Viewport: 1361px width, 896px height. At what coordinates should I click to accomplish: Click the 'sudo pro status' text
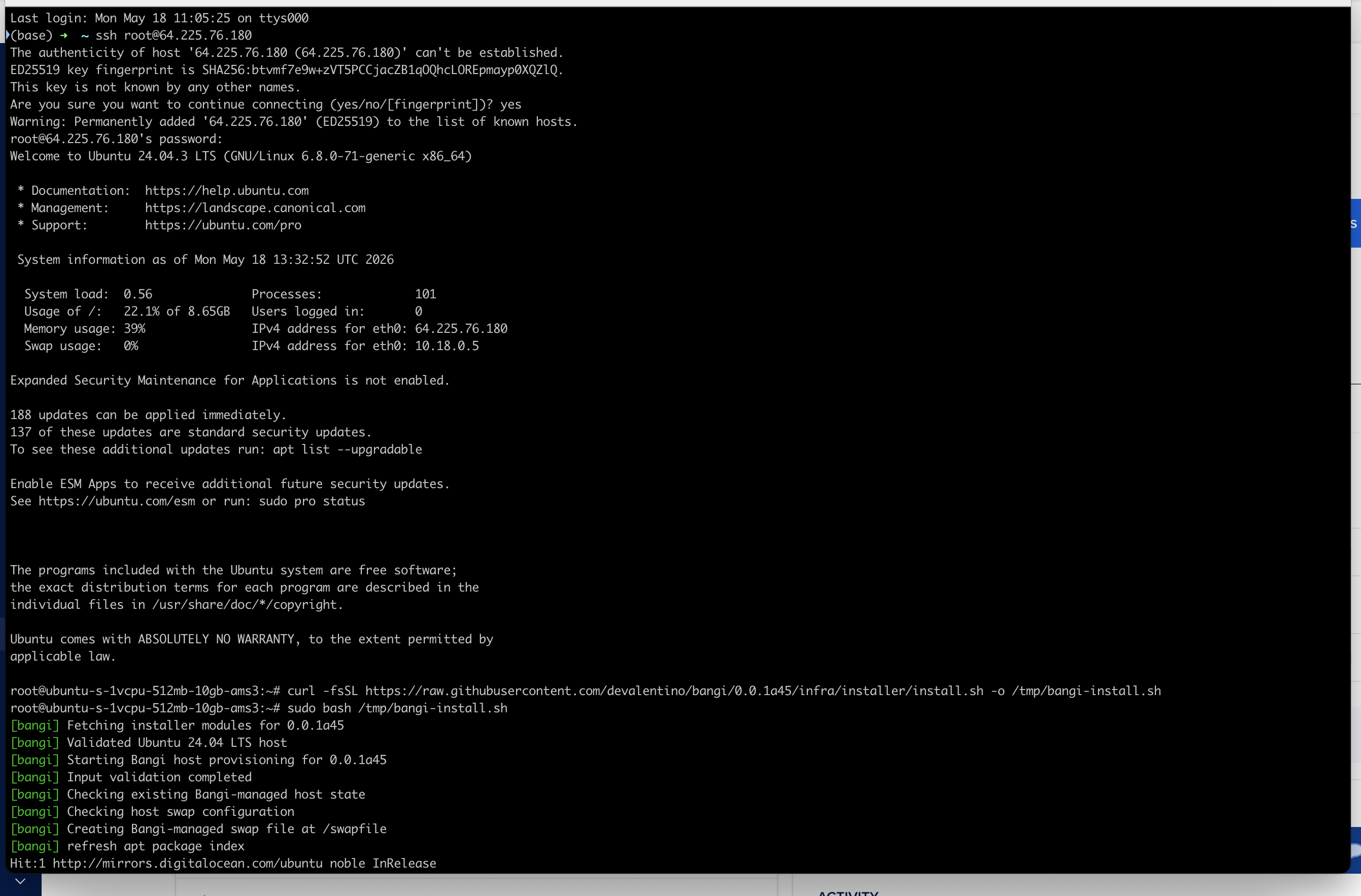click(x=312, y=501)
